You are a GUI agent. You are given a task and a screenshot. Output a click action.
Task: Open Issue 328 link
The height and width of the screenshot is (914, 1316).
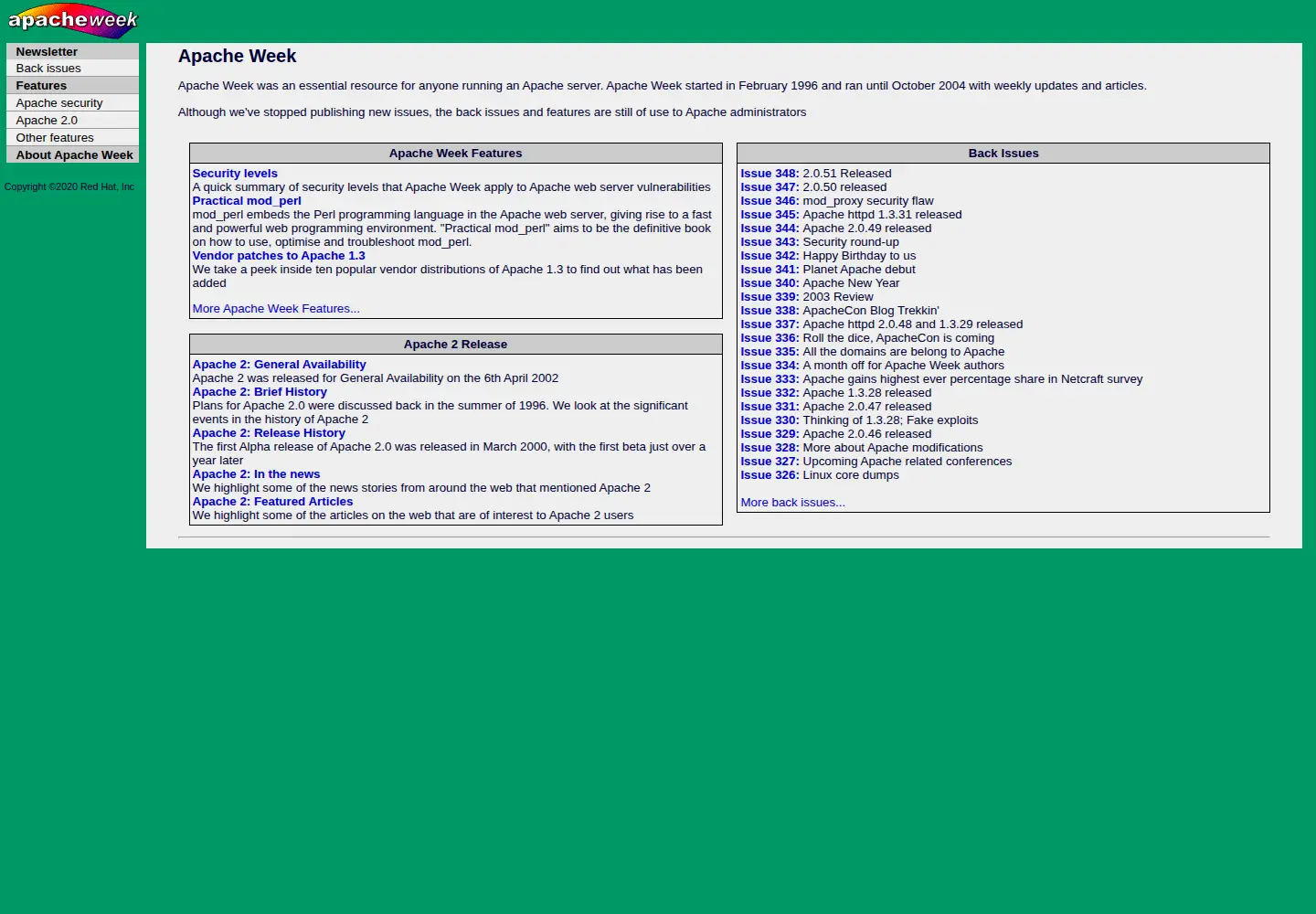pos(769,448)
